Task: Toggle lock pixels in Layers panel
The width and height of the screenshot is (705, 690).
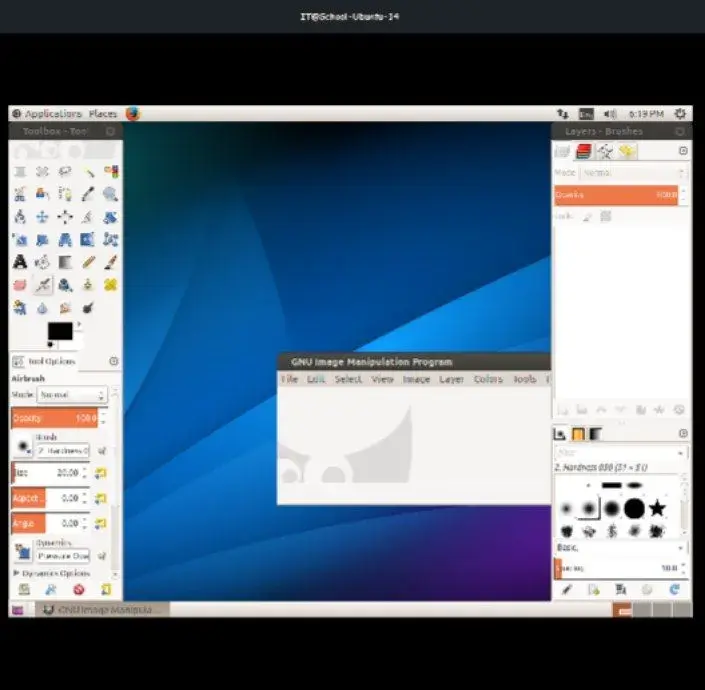Action: pyautogui.click(x=587, y=216)
